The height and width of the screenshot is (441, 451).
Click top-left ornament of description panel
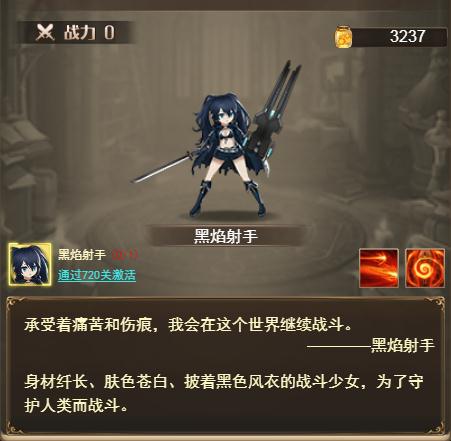[16, 306]
